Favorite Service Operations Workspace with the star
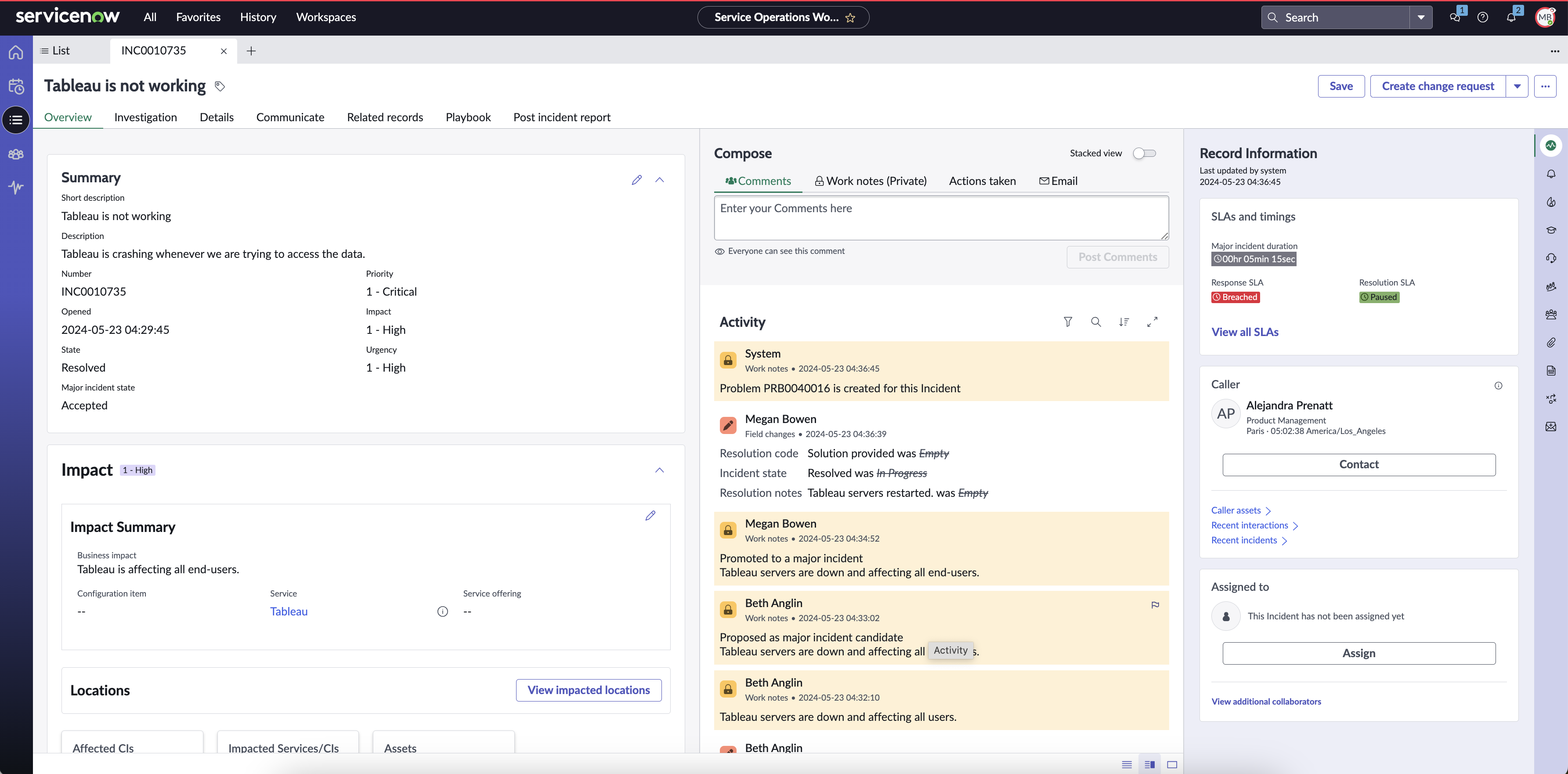 [x=850, y=18]
